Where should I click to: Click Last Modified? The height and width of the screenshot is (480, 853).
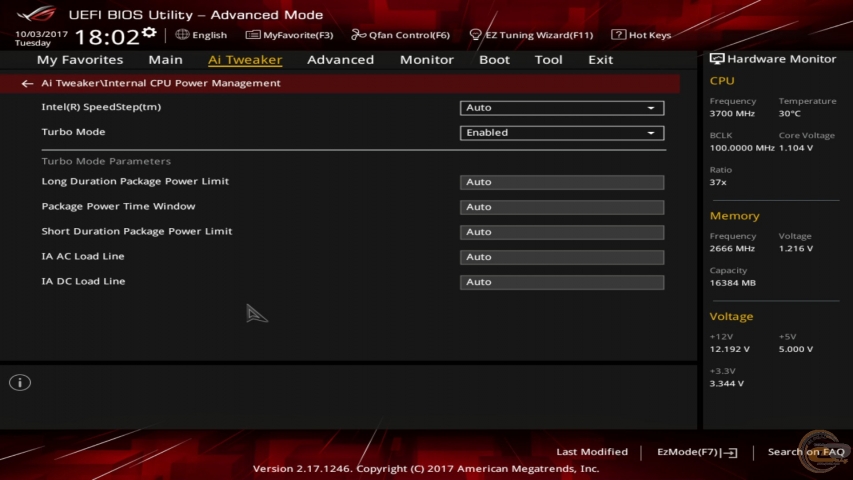coord(592,452)
